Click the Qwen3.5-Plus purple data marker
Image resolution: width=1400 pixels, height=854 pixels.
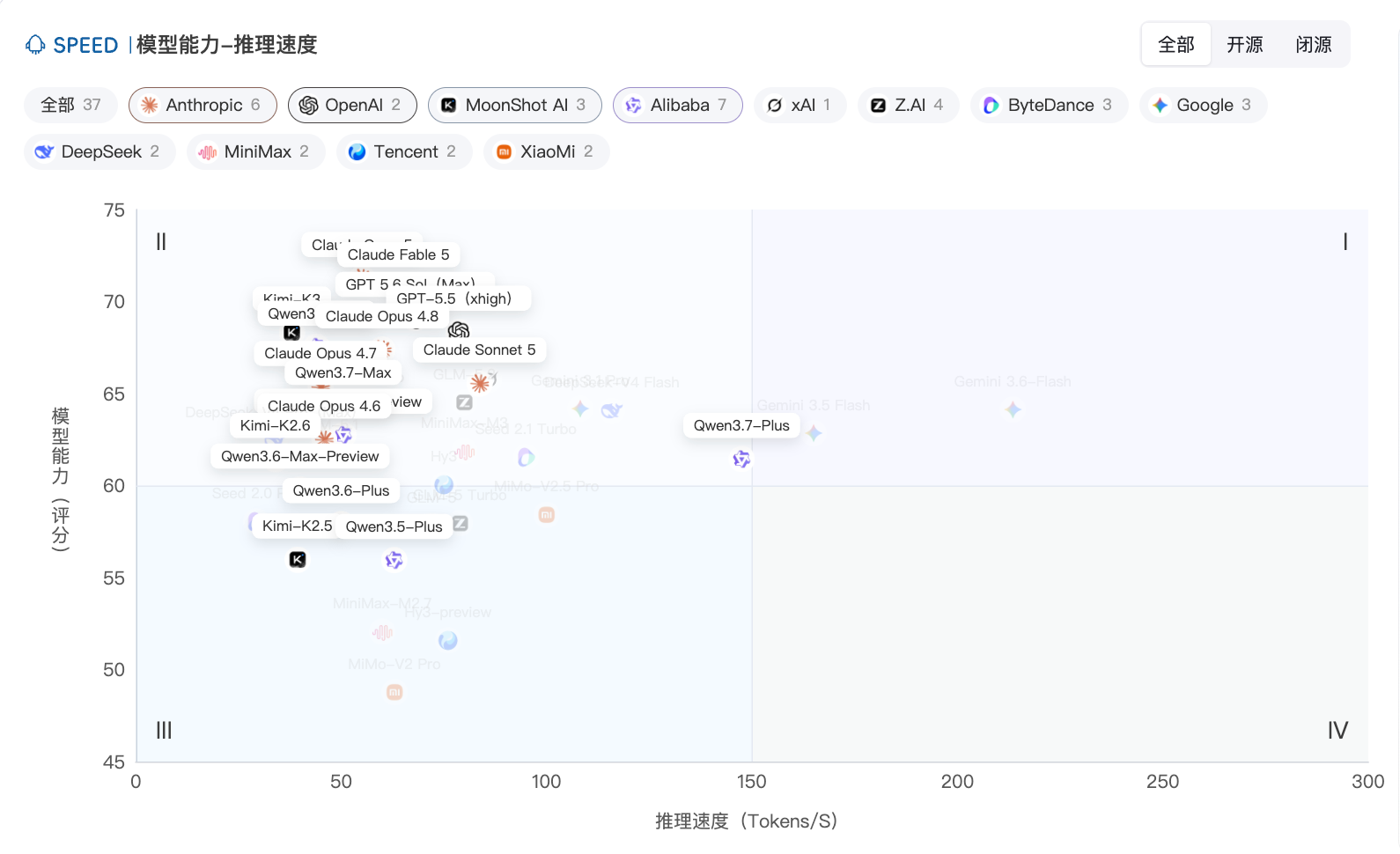pos(394,560)
